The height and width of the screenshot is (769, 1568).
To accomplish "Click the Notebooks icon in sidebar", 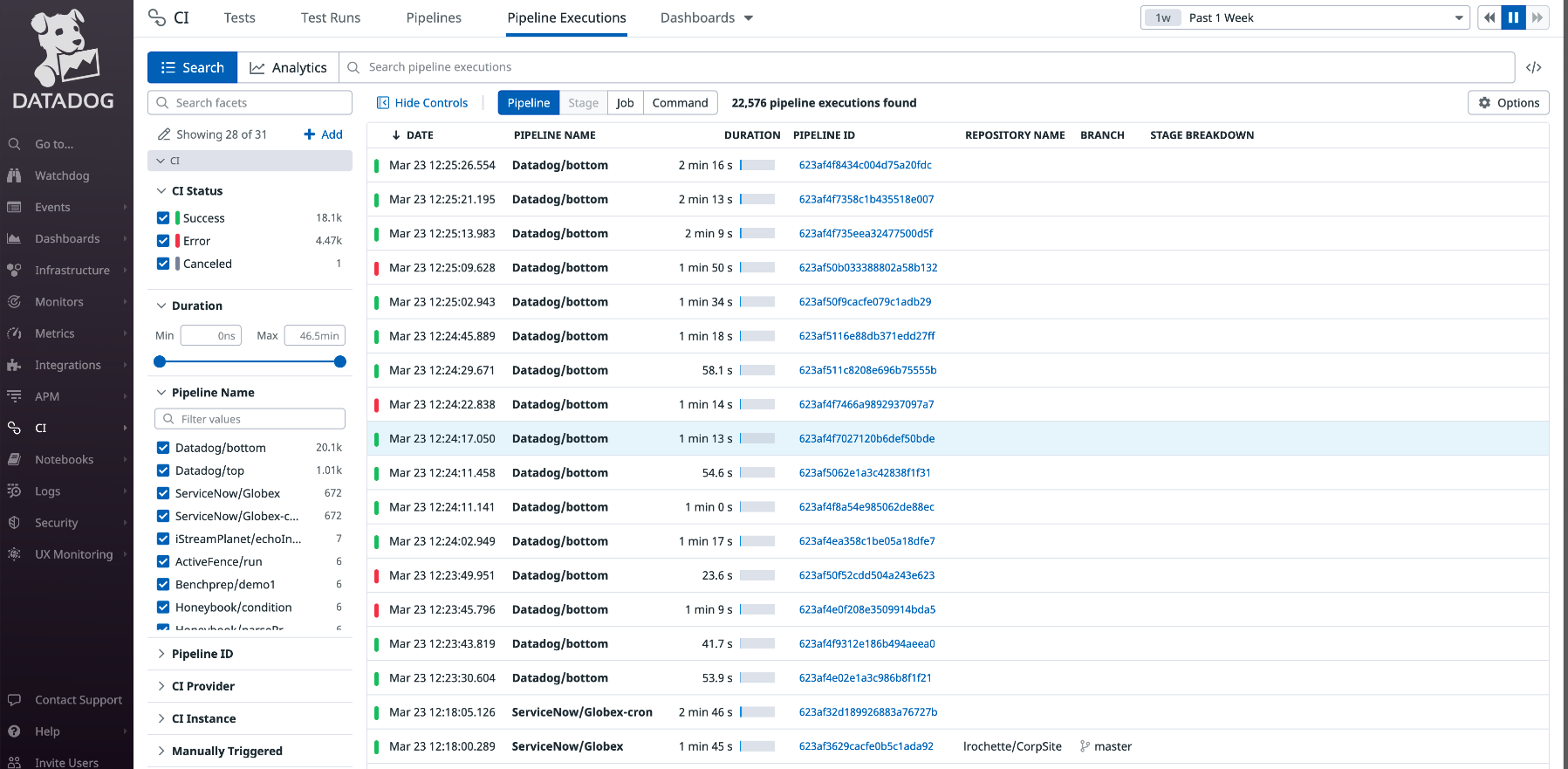I will pos(14,459).
